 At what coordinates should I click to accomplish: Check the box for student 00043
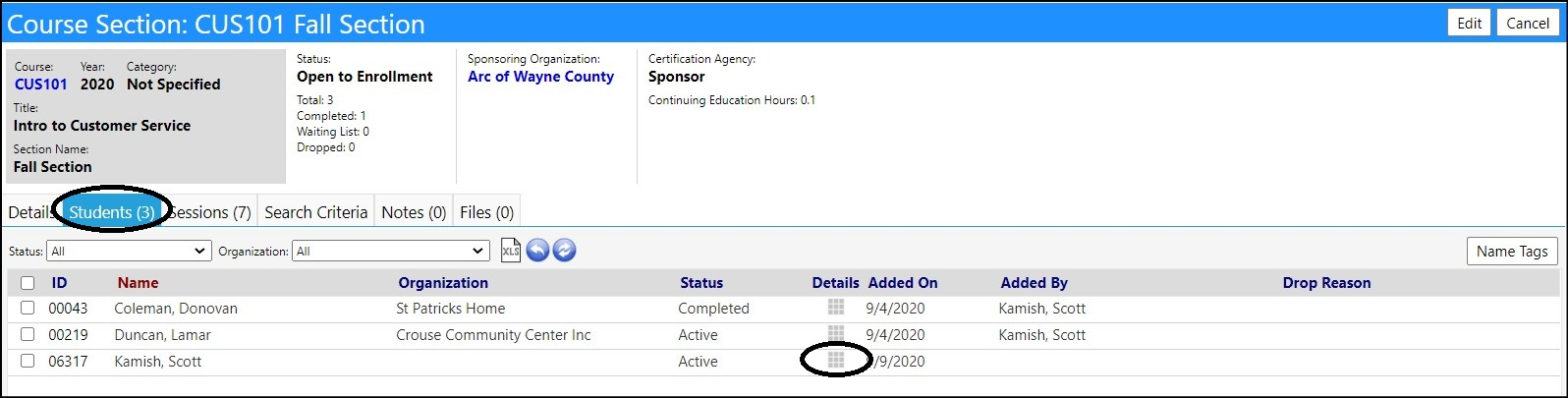pyautogui.click(x=28, y=308)
